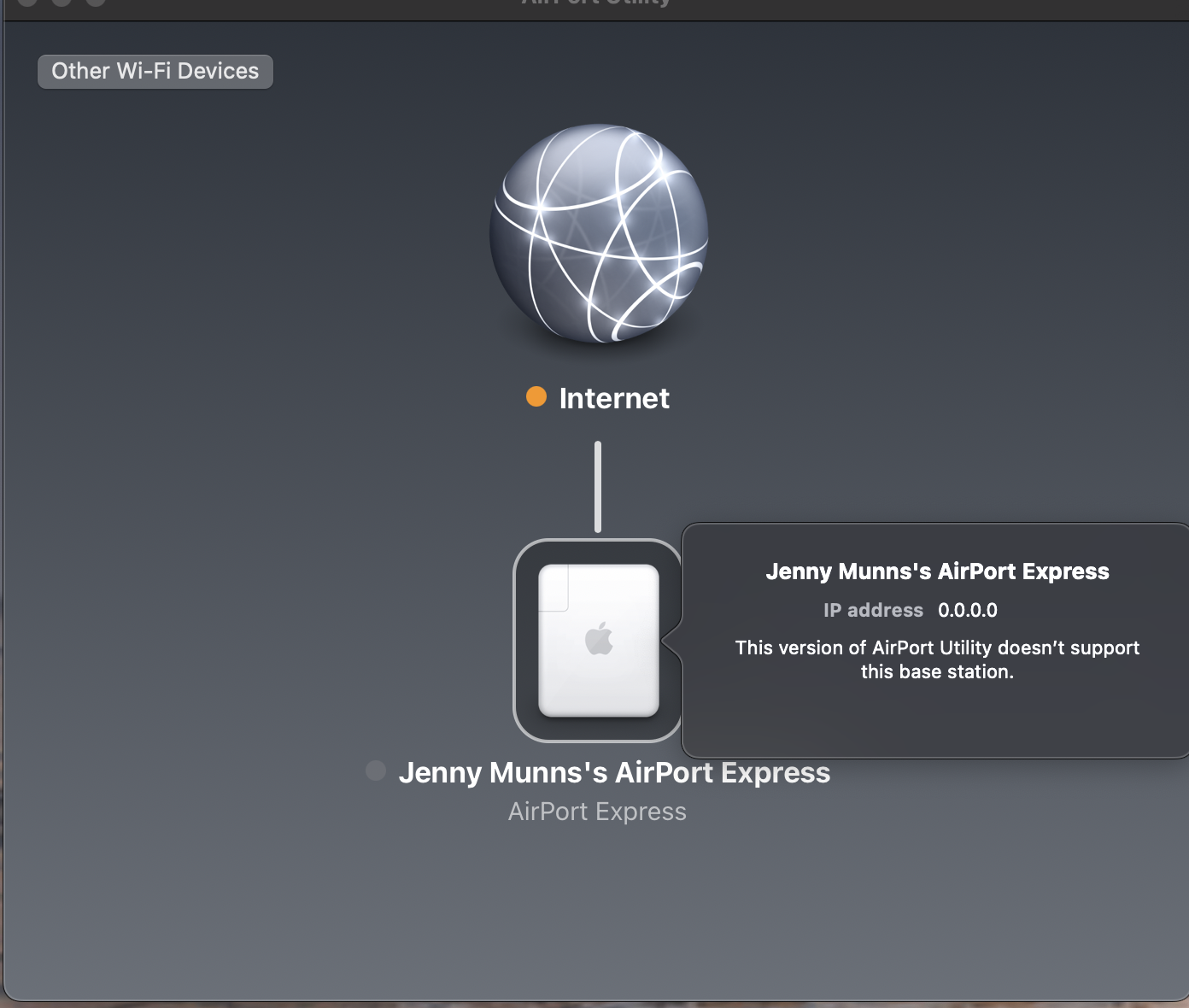Click the Internet globe icon

(599, 234)
